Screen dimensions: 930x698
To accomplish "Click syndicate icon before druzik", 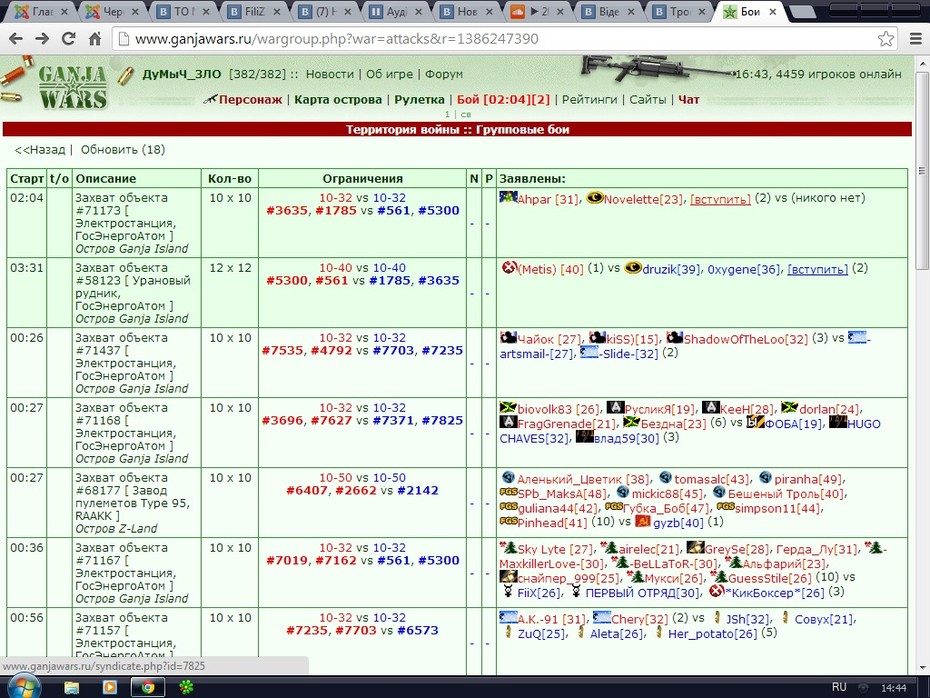I will 633,267.
